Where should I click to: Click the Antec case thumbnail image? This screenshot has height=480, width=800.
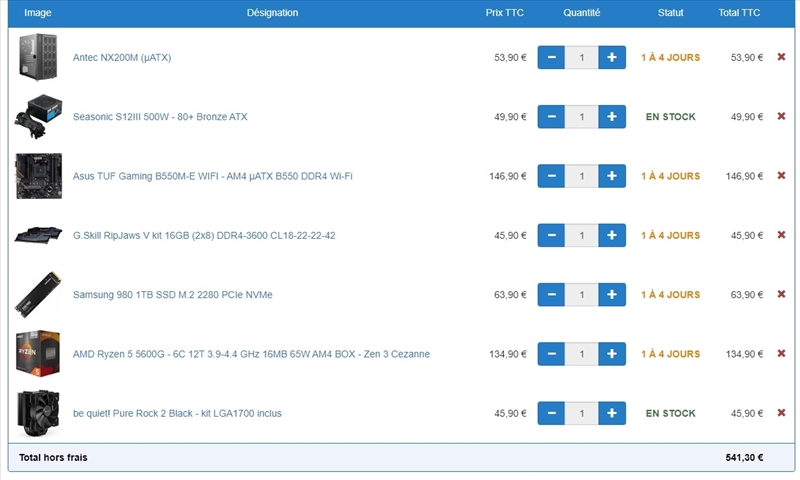tap(38, 57)
